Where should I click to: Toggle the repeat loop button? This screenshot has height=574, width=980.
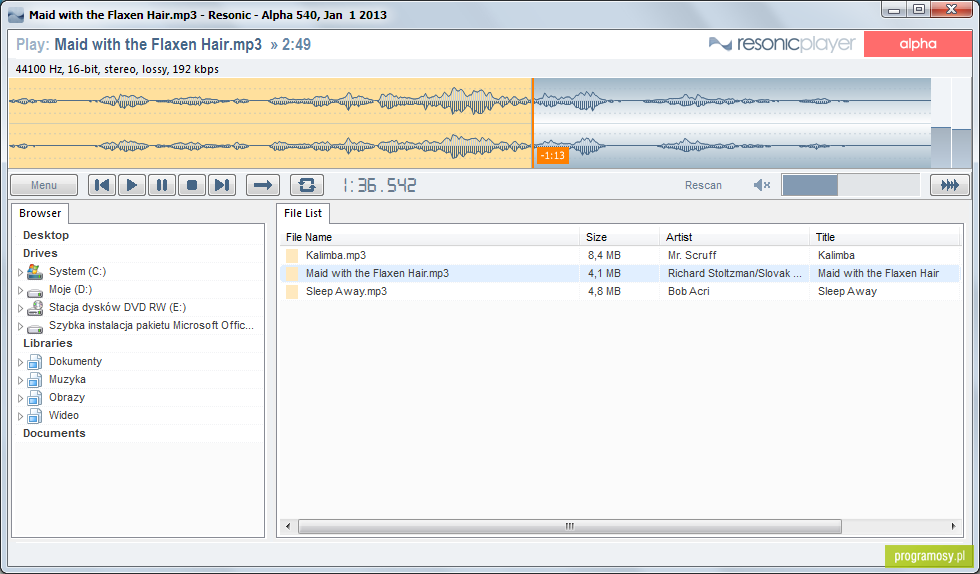(x=307, y=185)
